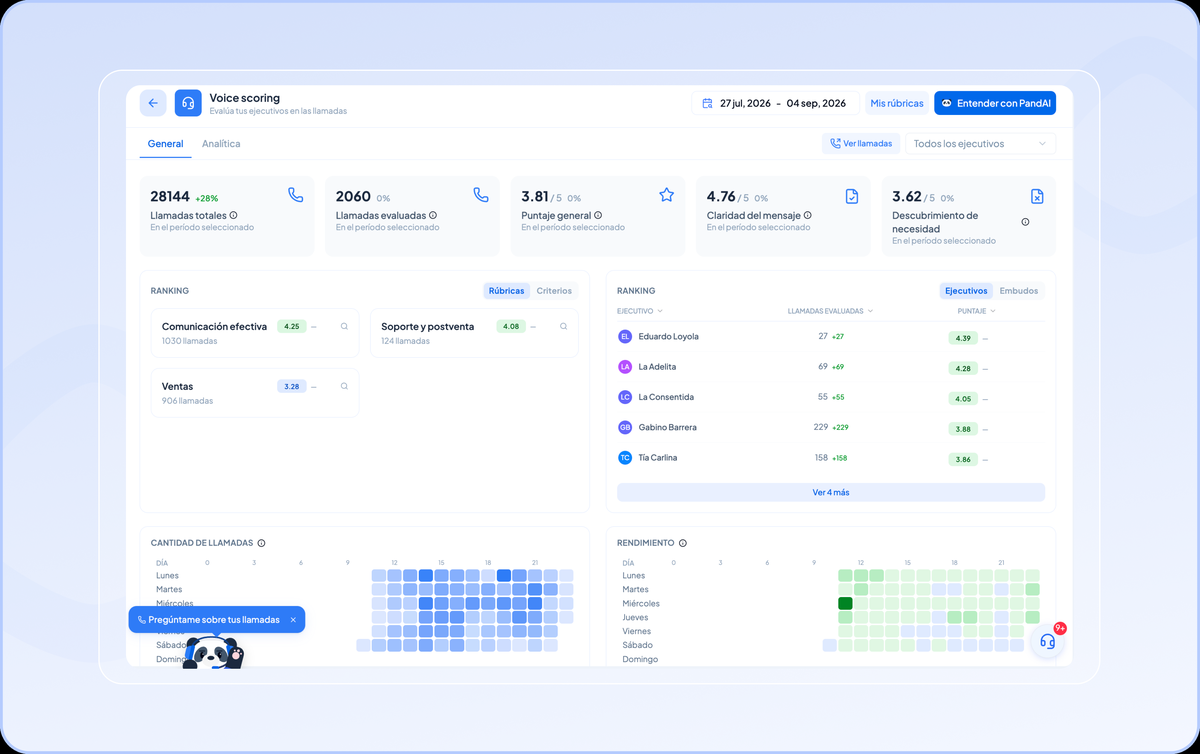Click magnifier icon on Ventas card
Viewport: 1200px width, 754px height.
pyautogui.click(x=344, y=386)
